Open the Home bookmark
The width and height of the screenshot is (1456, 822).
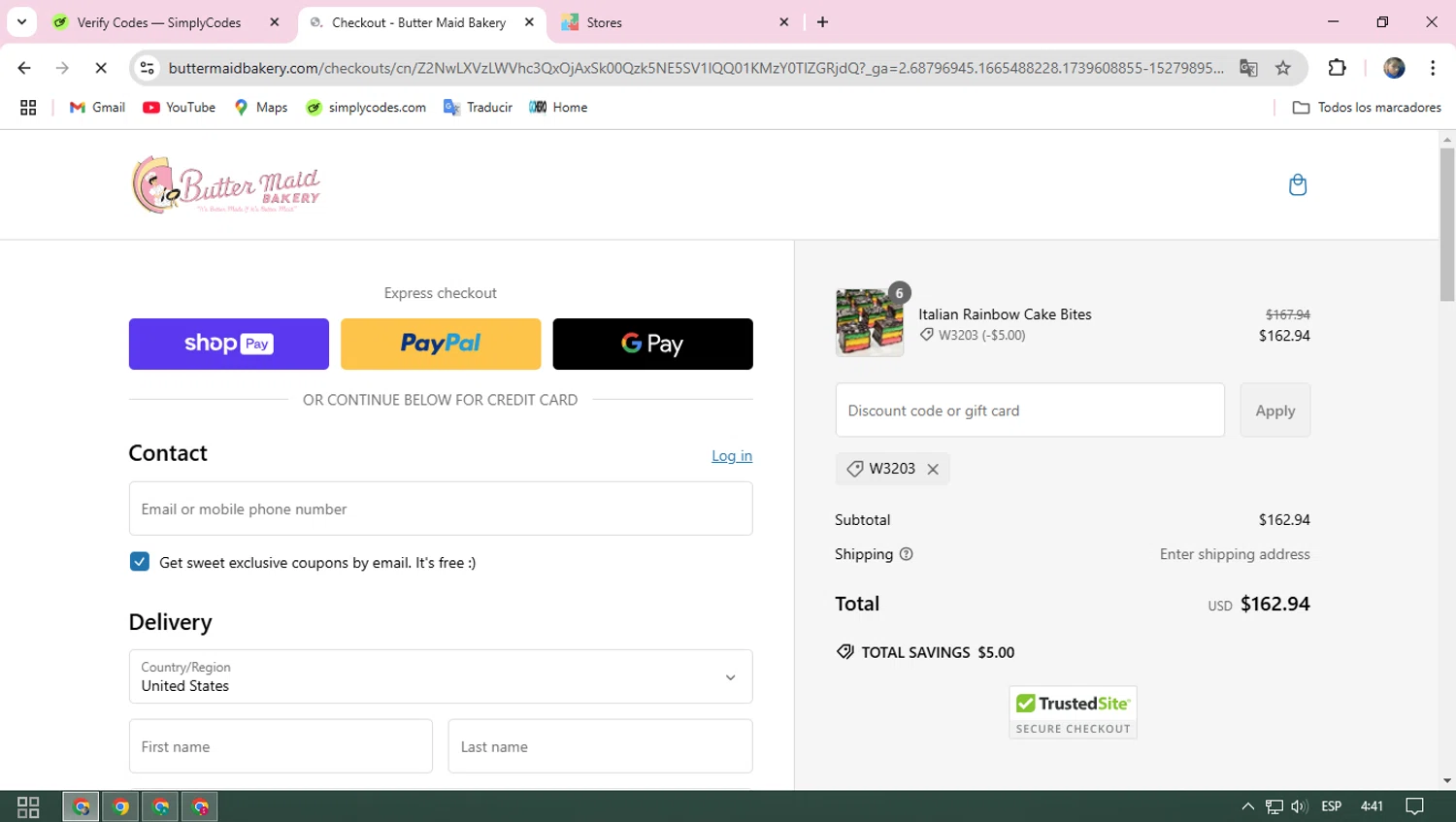pyautogui.click(x=558, y=108)
